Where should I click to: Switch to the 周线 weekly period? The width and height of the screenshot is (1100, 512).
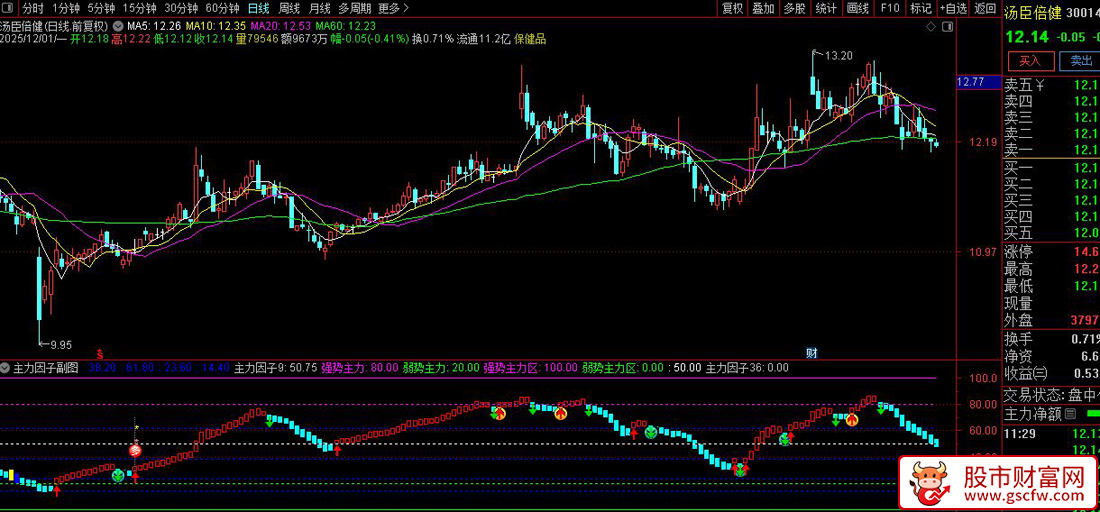(289, 8)
